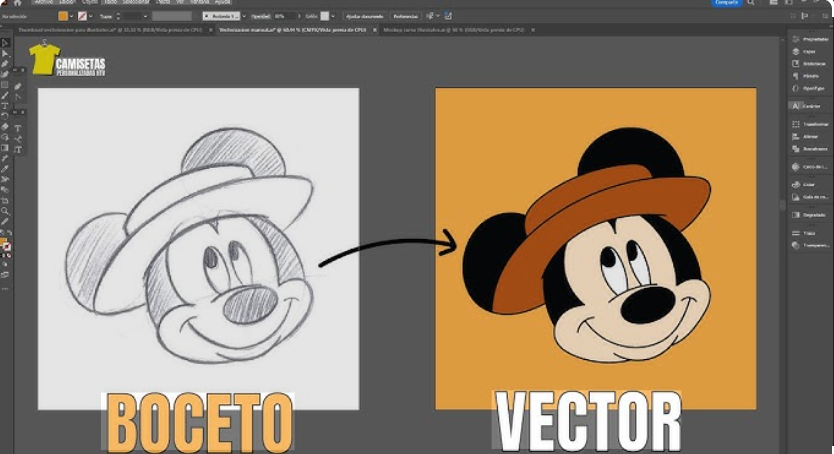Open the Bibliotecas panel

809,64
